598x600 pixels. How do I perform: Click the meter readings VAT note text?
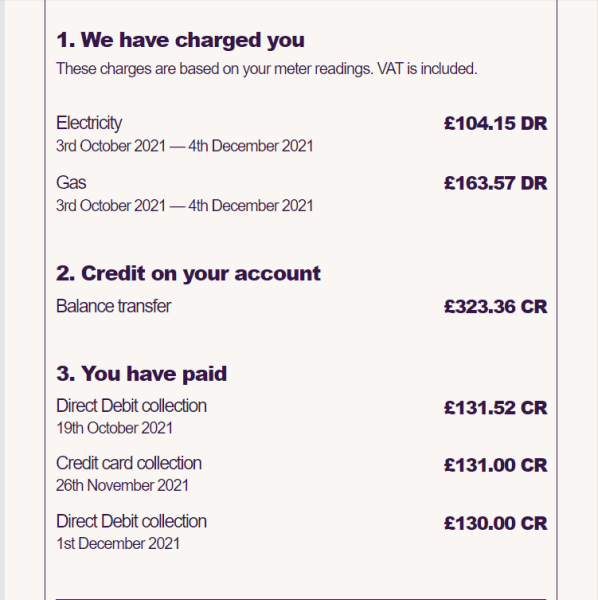point(267,69)
